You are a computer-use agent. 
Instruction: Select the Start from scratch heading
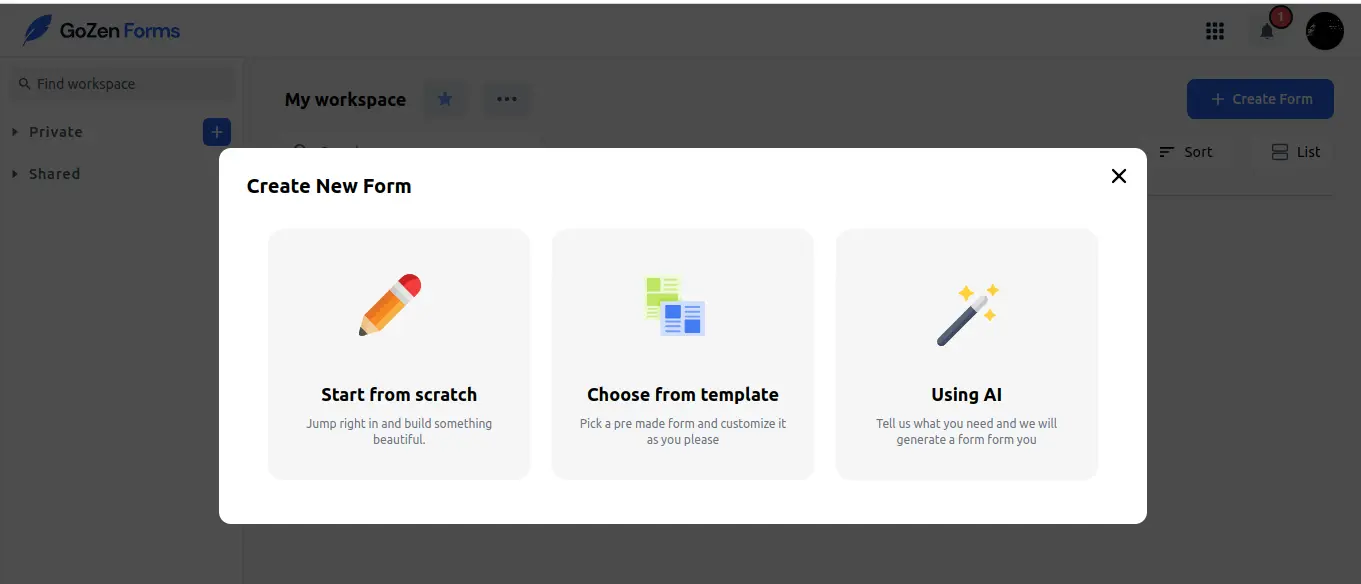[399, 394]
